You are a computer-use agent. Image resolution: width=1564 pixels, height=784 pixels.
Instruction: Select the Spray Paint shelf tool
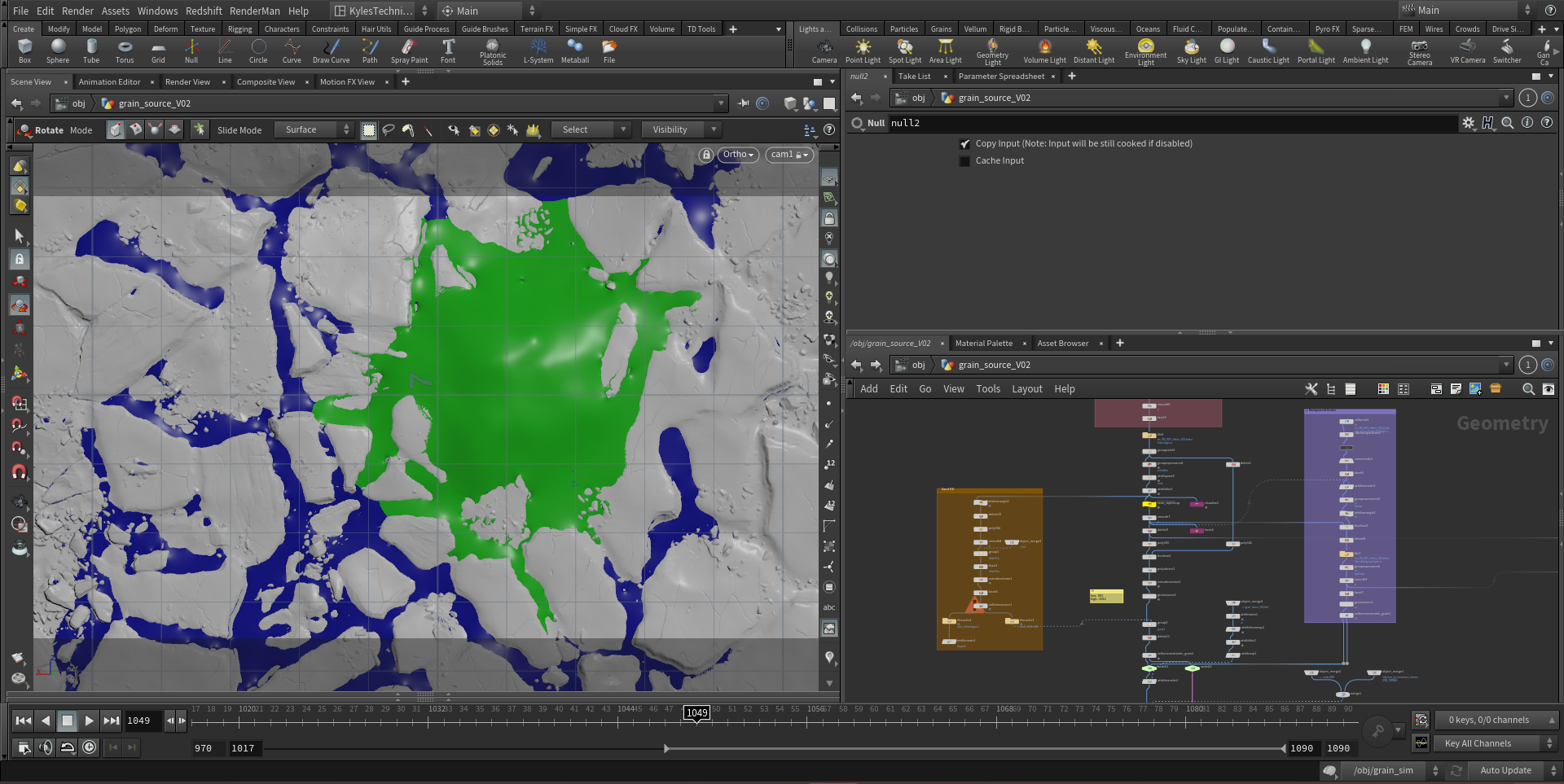click(x=409, y=50)
